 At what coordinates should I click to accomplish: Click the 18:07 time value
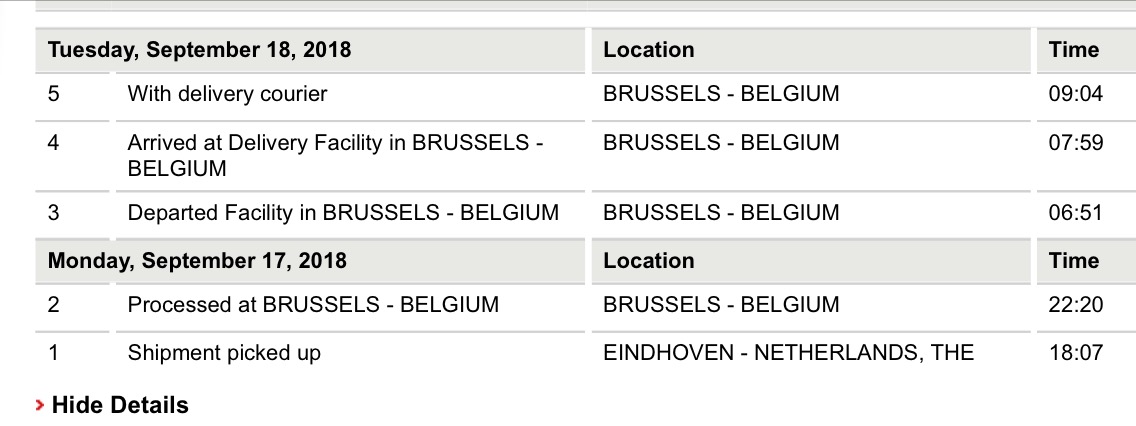[1076, 353]
